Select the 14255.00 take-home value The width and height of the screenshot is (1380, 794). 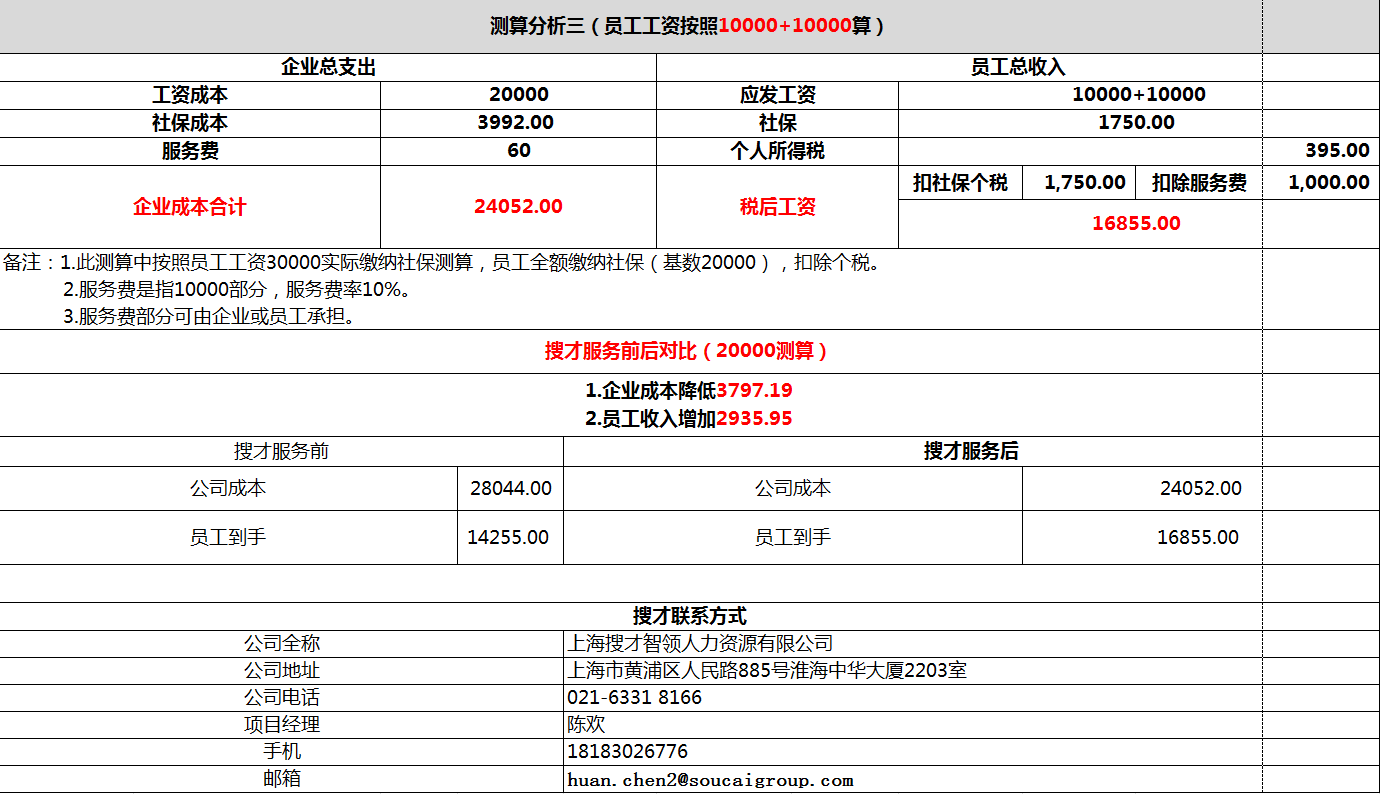coord(508,538)
